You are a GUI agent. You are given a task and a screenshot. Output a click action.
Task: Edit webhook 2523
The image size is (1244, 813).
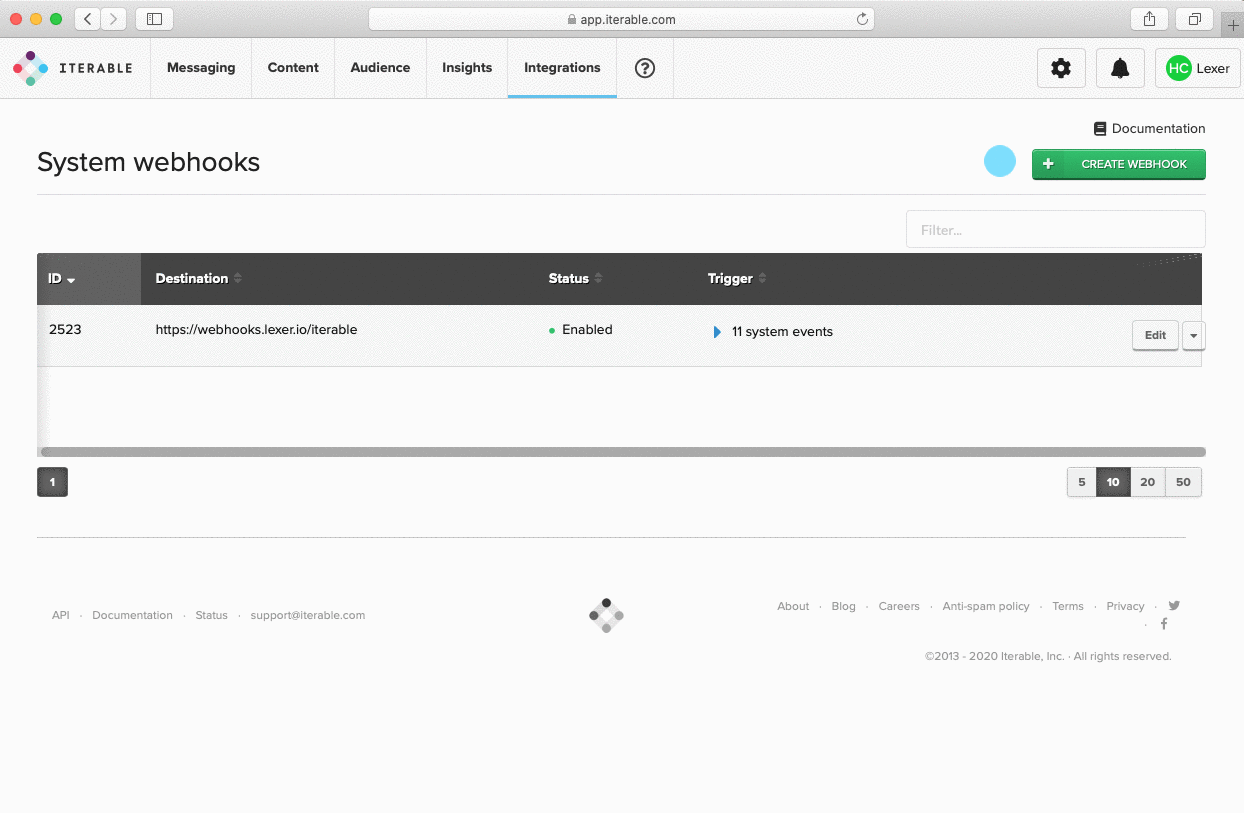pos(1155,335)
